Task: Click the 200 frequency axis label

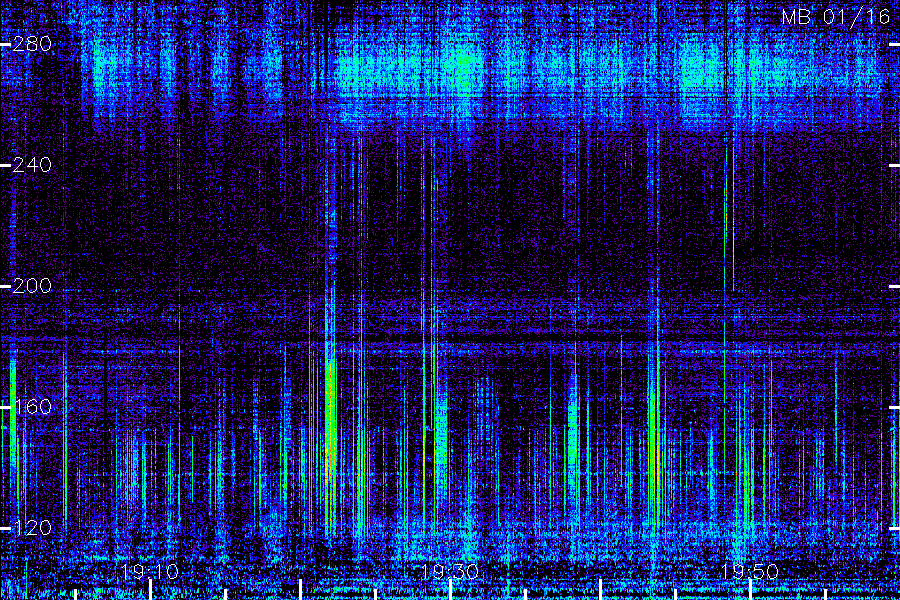Action: coord(32,286)
